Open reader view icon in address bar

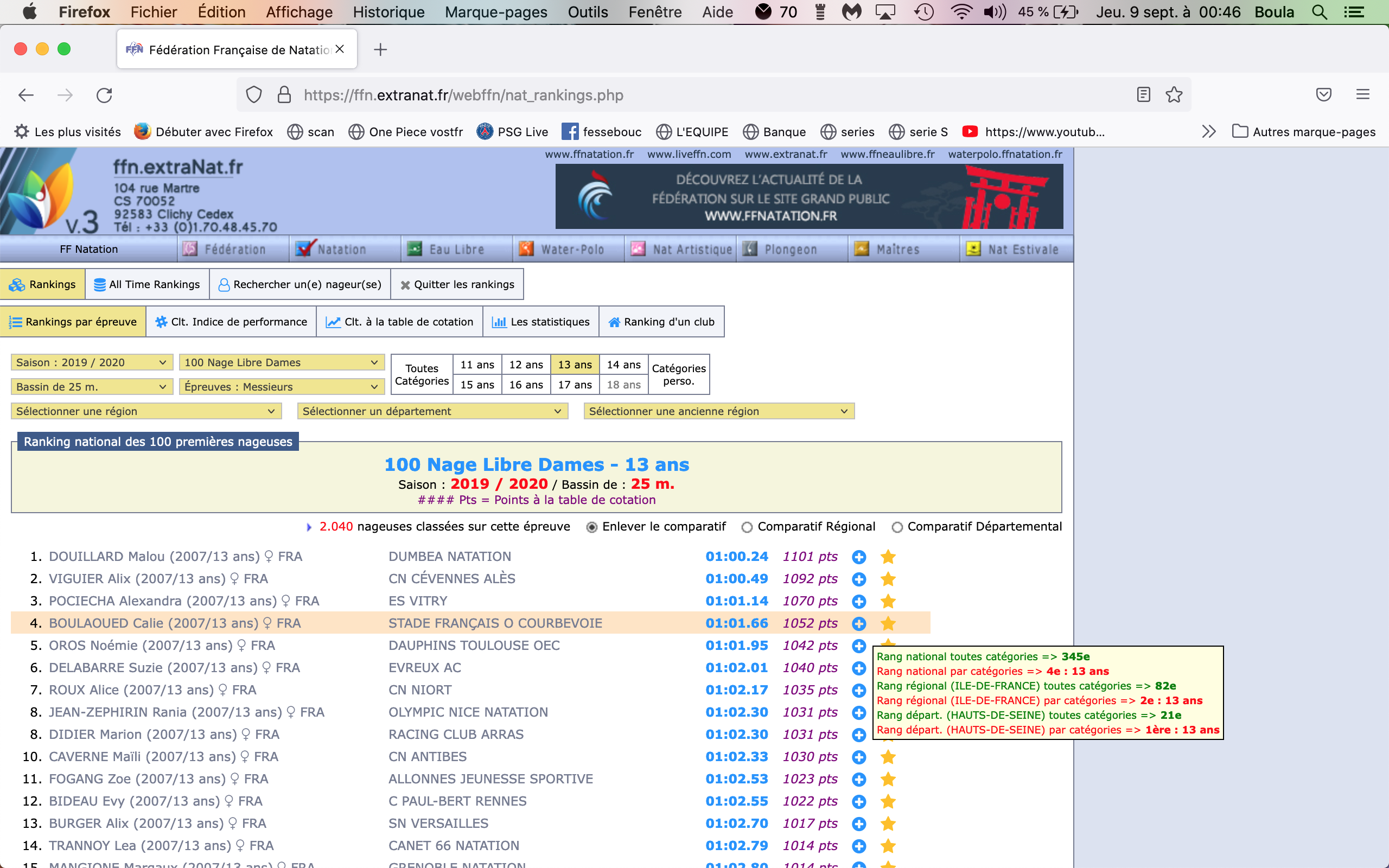(1143, 95)
